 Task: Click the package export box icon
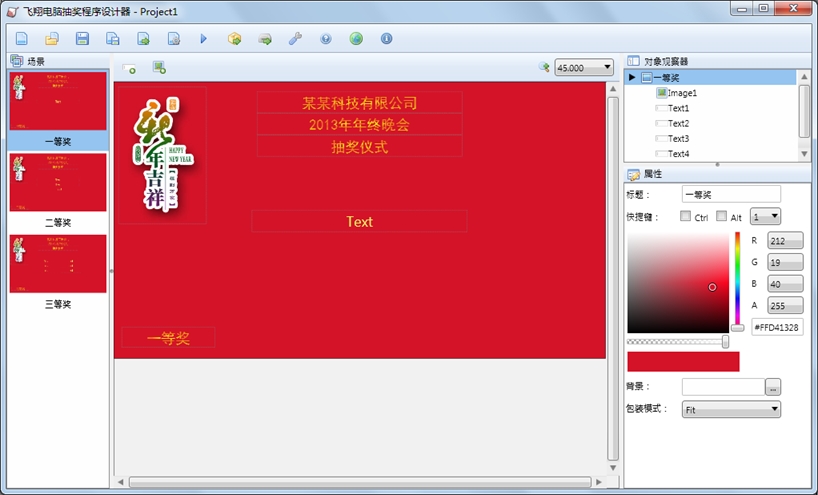click(234, 39)
